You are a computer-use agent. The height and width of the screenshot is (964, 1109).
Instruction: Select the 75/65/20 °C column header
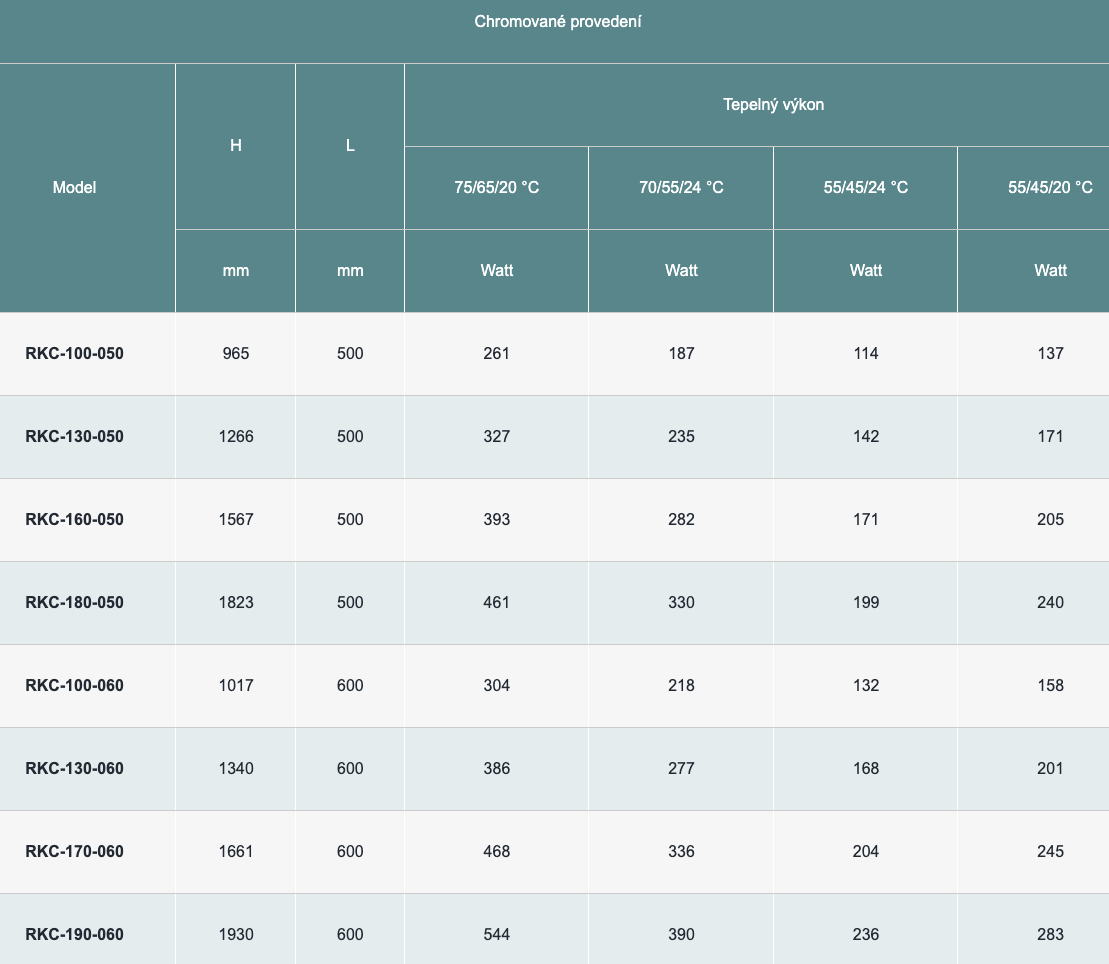coord(496,187)
